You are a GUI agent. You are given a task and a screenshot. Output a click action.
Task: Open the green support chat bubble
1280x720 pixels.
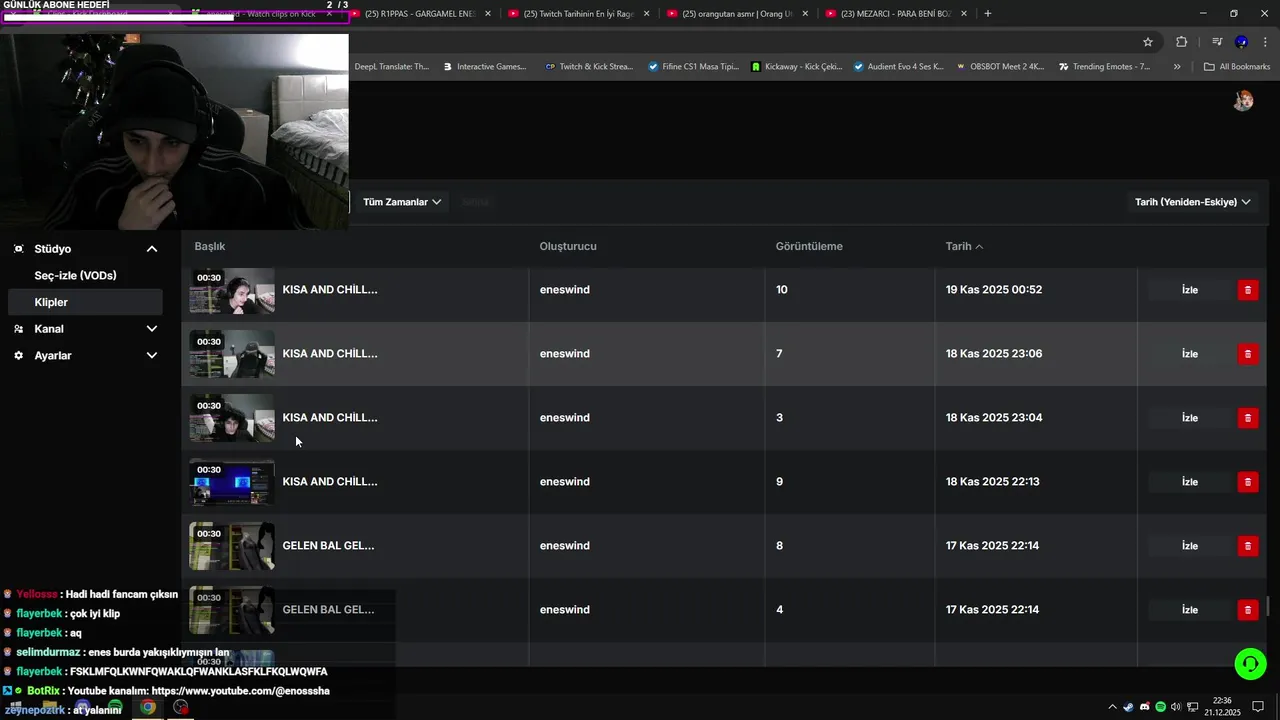1250,663
